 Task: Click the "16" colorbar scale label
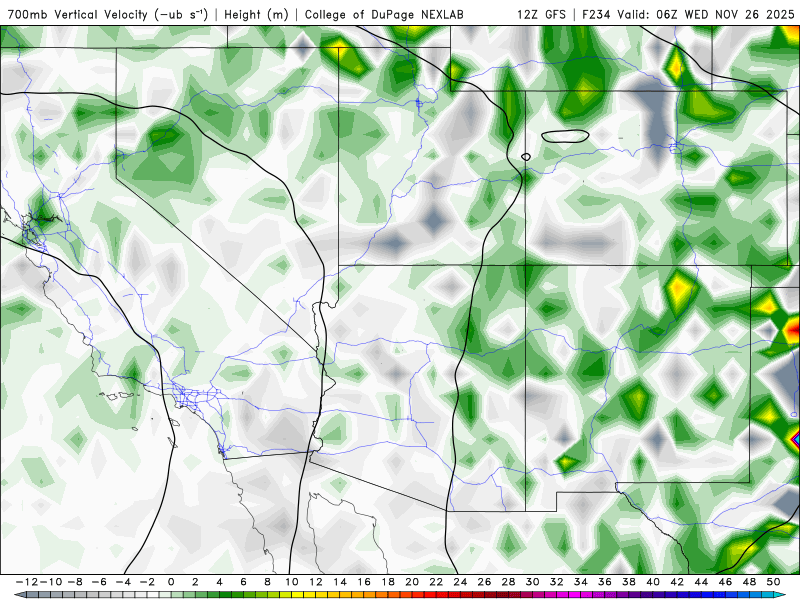[364, 582]
